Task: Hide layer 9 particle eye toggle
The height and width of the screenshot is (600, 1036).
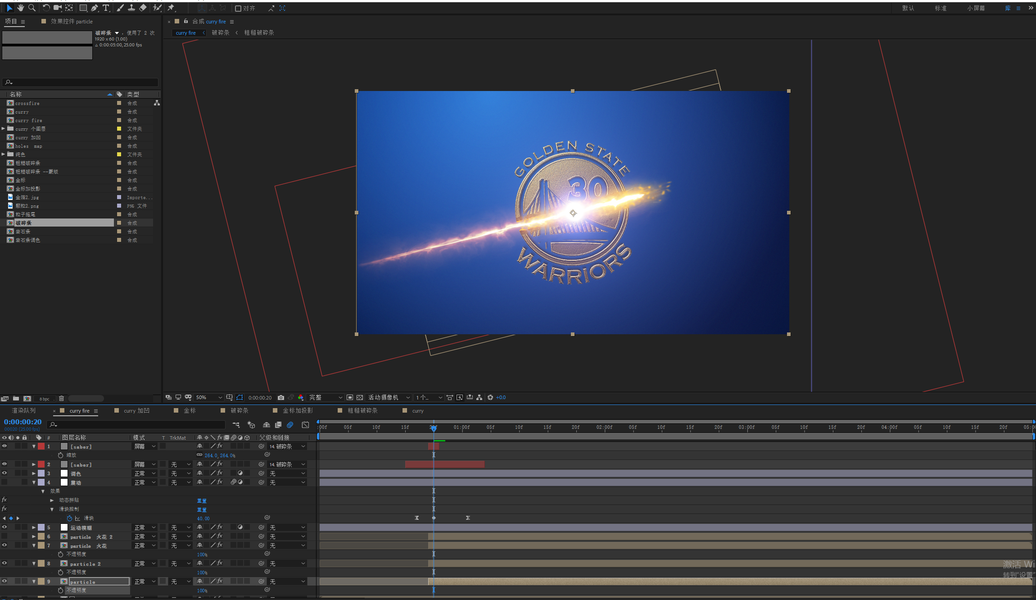Action: pyautogui.click(x=5, y=581)
